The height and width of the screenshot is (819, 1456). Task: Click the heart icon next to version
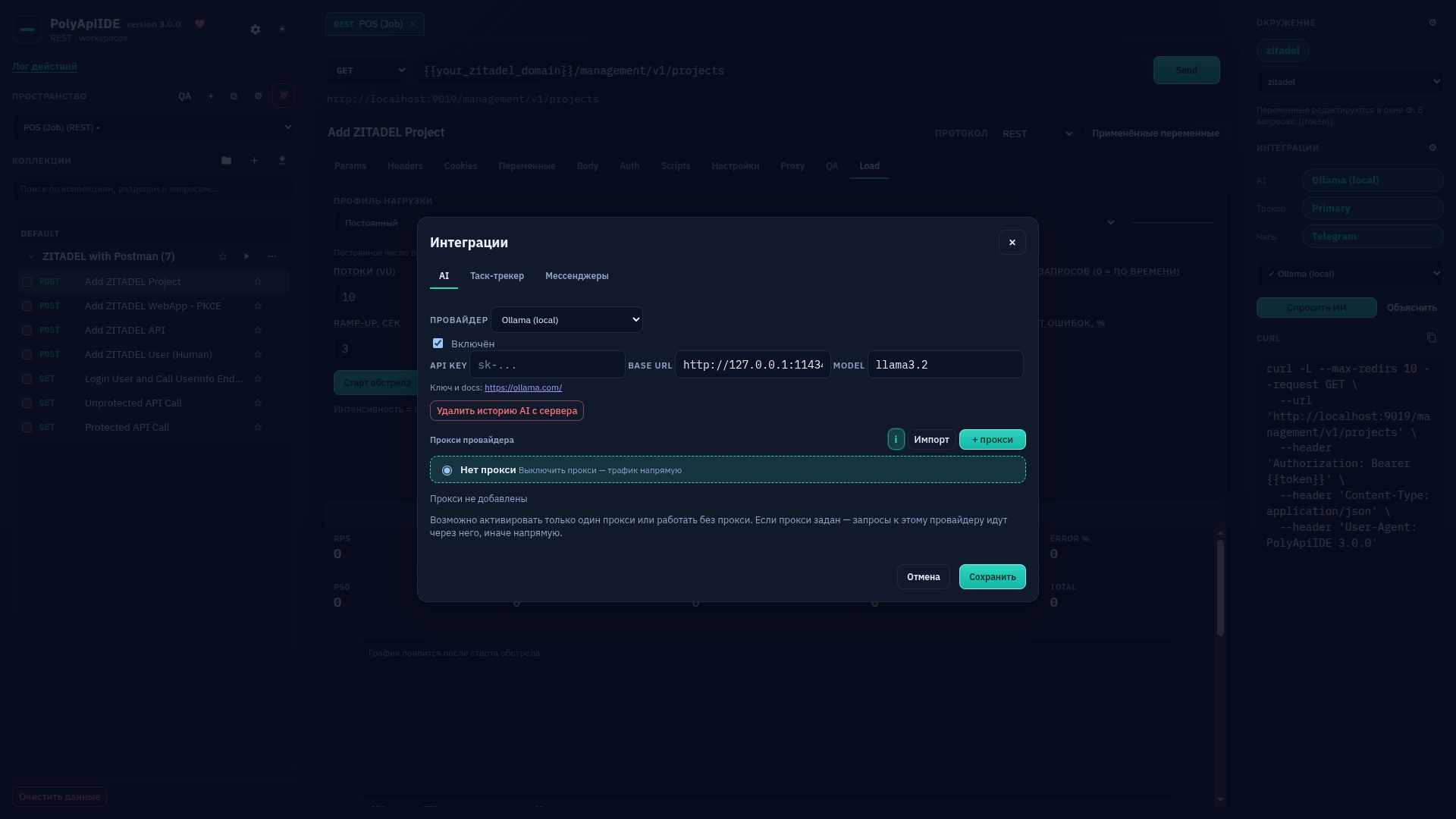pos(199,24)
